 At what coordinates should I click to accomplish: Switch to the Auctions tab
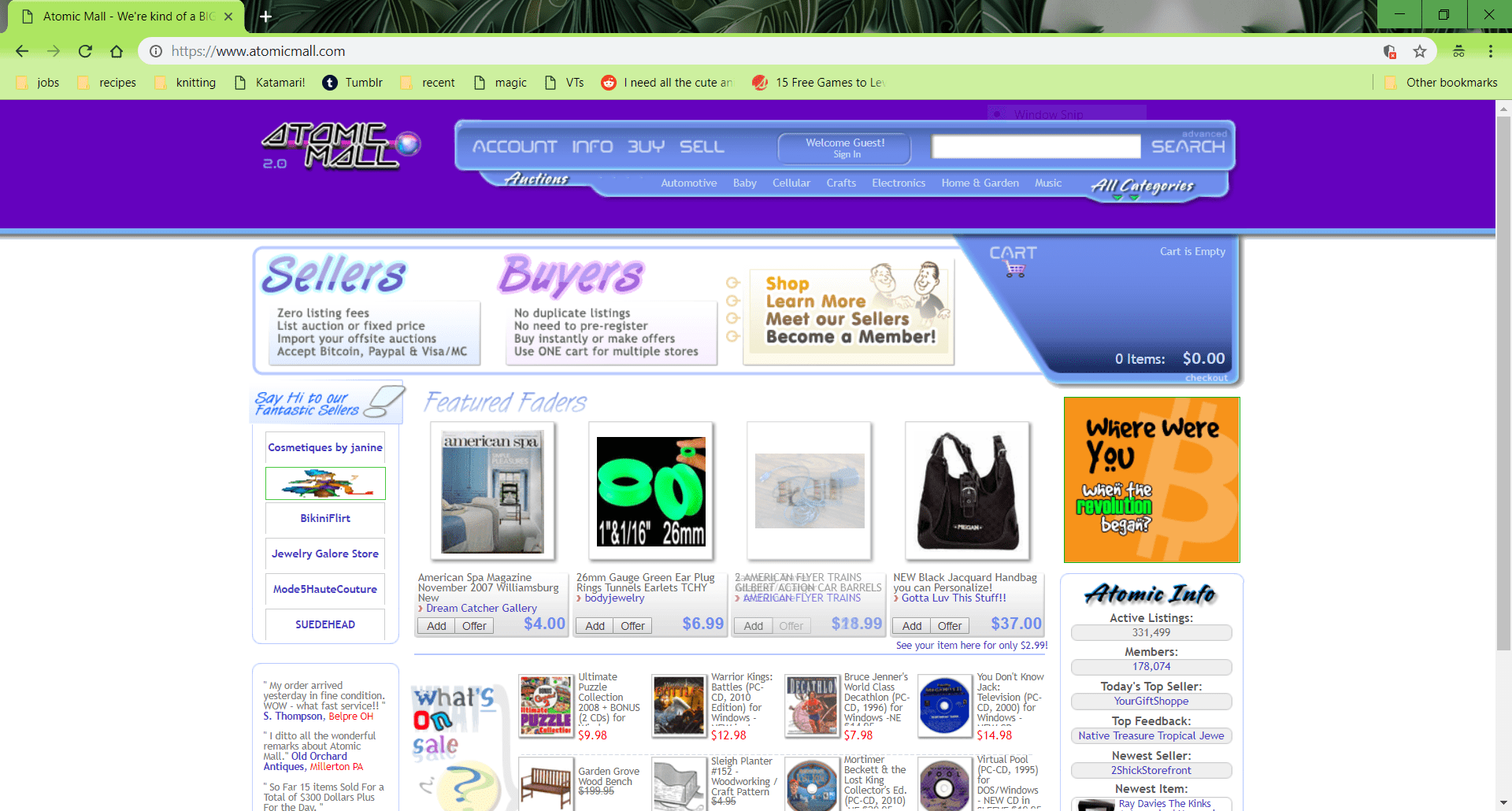[535, 180]
